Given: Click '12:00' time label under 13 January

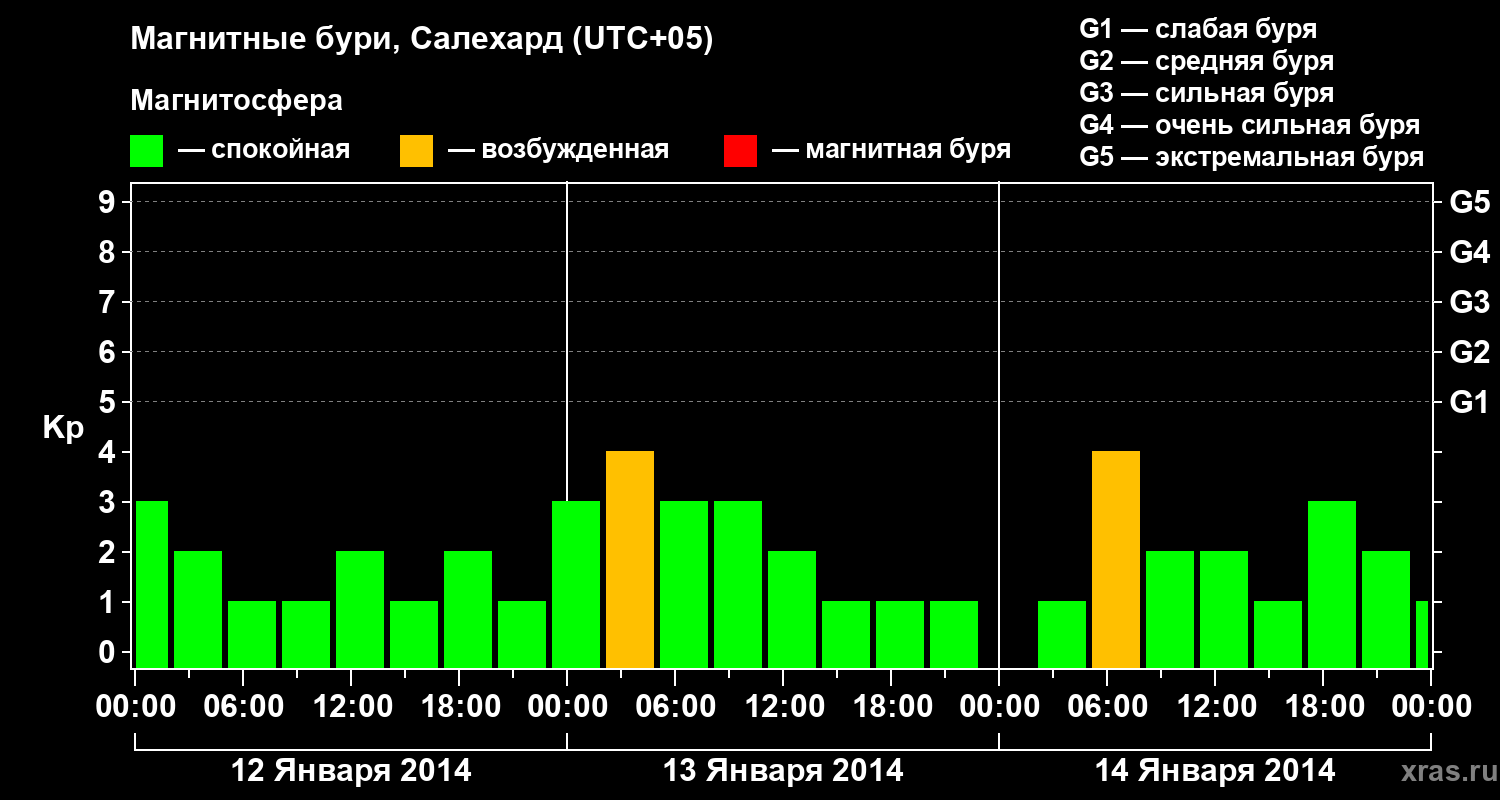Looking at the screenshot, I should [783, 707].
